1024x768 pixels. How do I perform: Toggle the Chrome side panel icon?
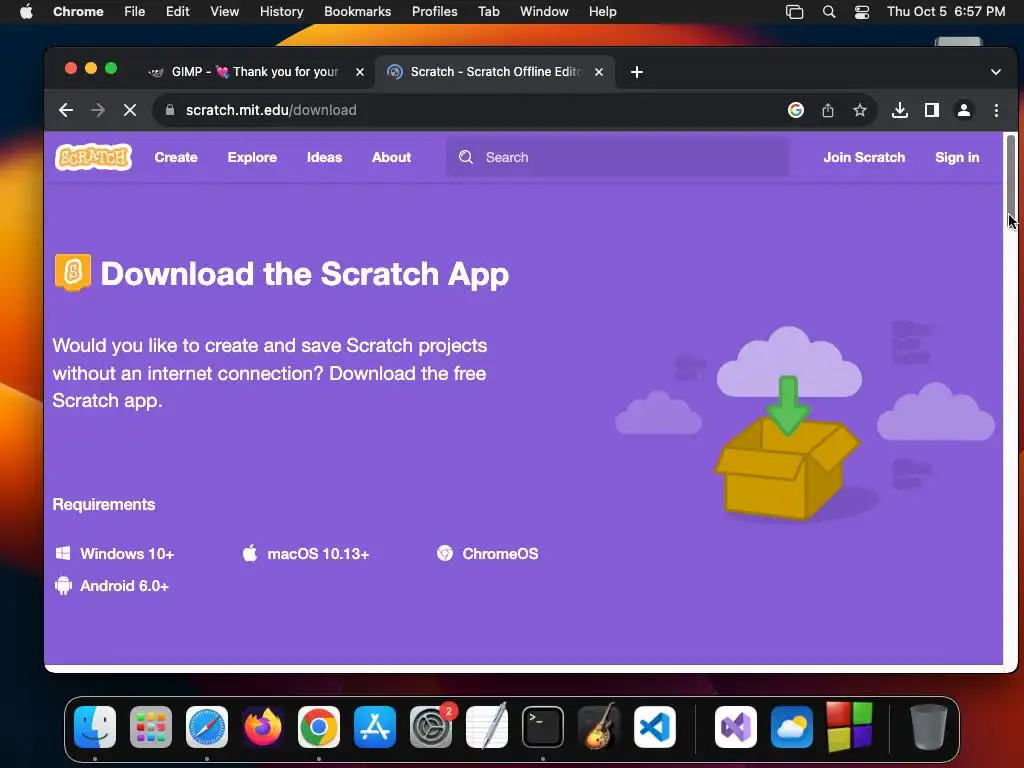tap(932, 110)
